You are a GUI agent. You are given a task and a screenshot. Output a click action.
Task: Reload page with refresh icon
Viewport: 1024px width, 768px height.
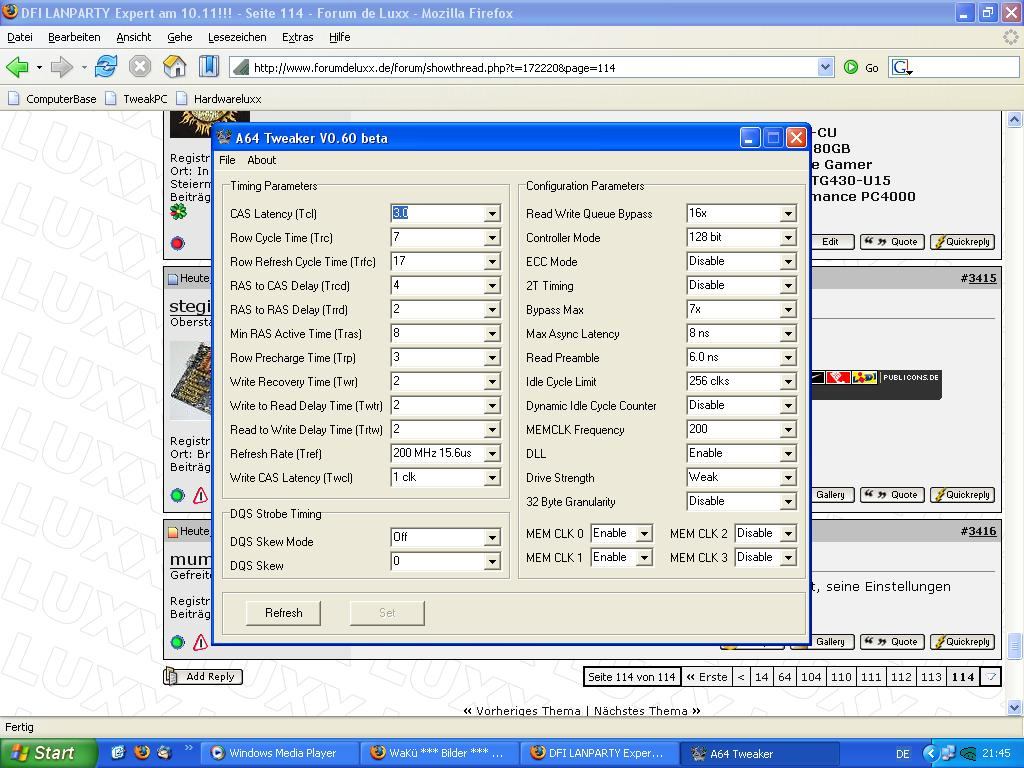[105, 67]
